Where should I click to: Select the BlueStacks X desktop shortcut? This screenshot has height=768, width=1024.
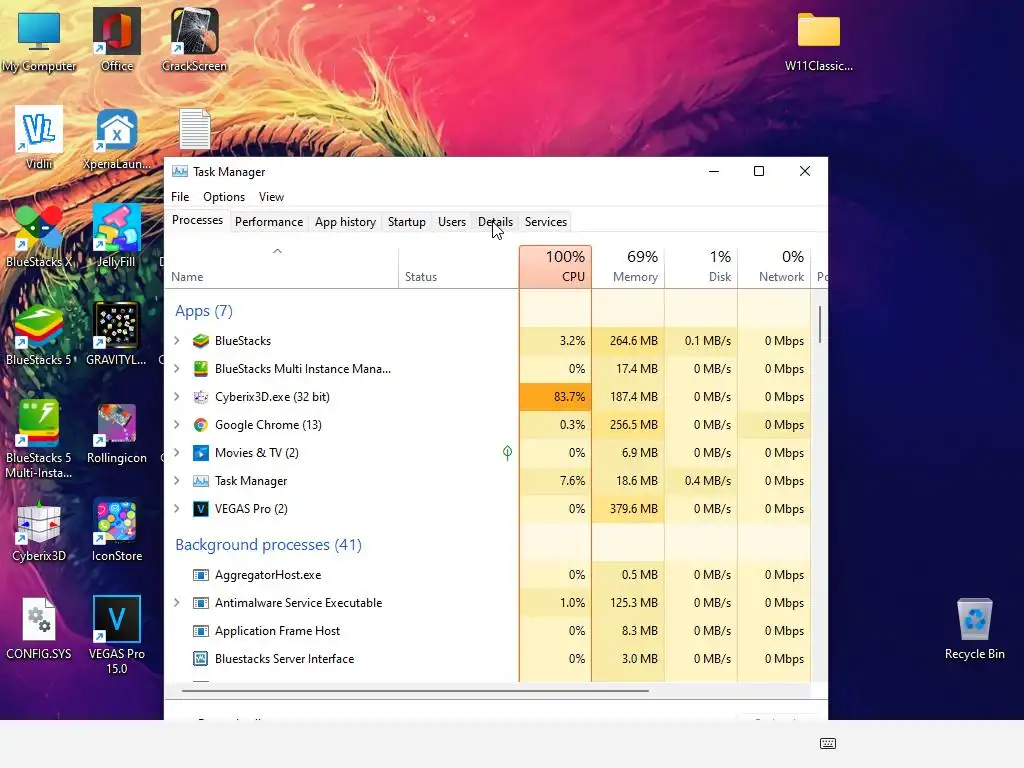39,236
